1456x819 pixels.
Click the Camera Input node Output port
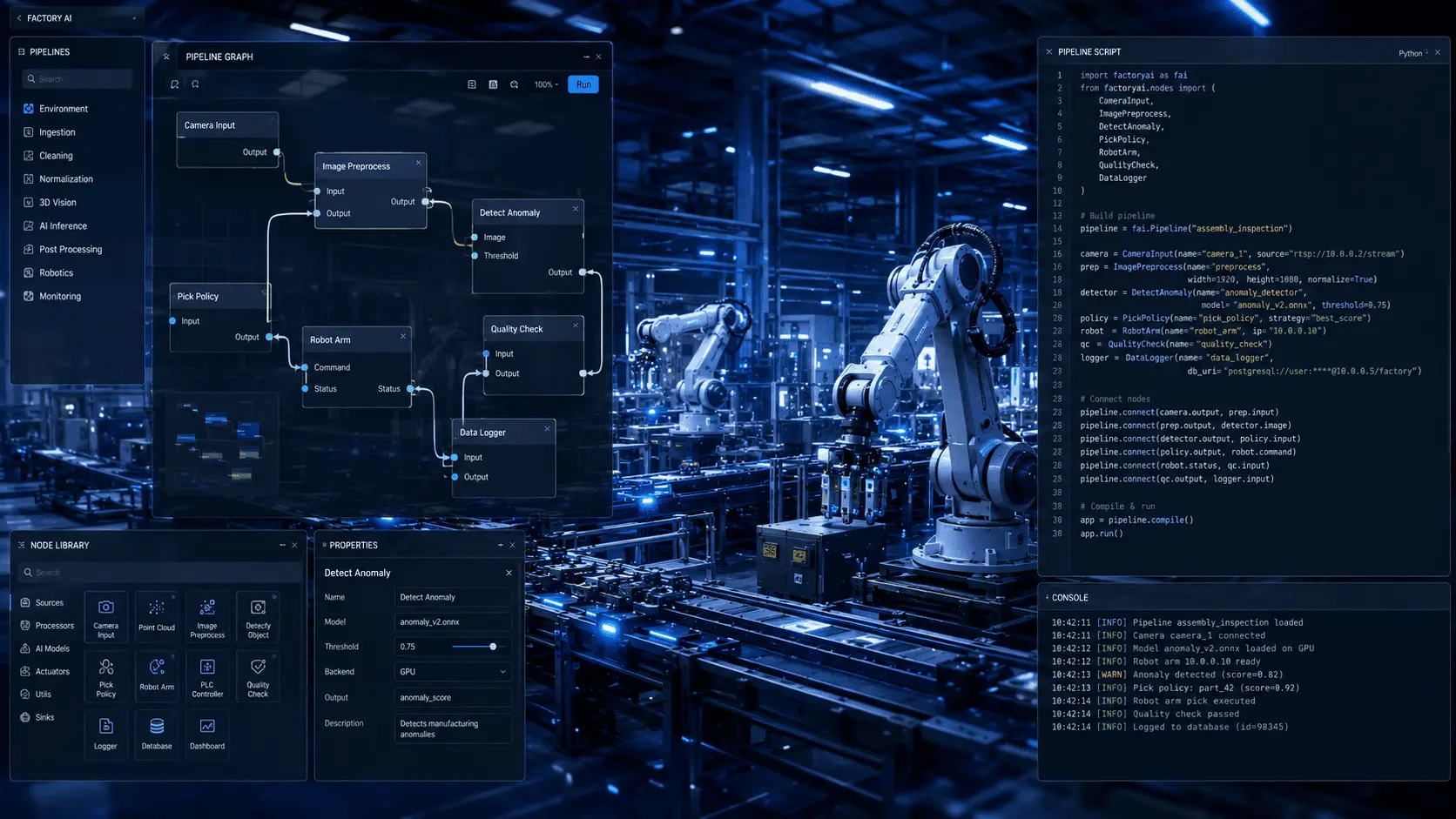coord(277,152)
